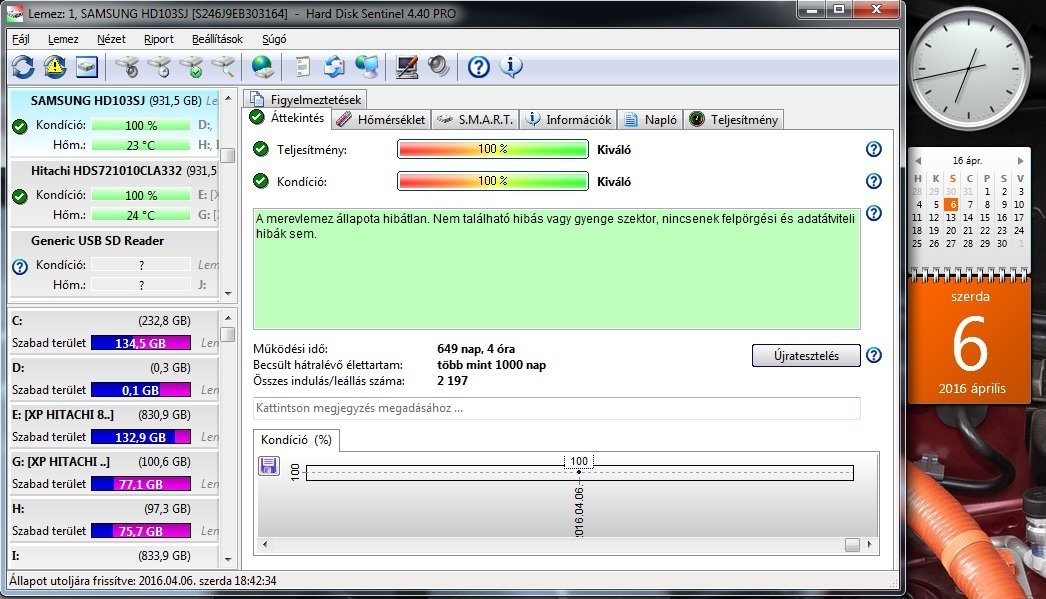1046x599 pixels.
Task: Click the partition list scroll up arrow
Action: coord(228,318)
